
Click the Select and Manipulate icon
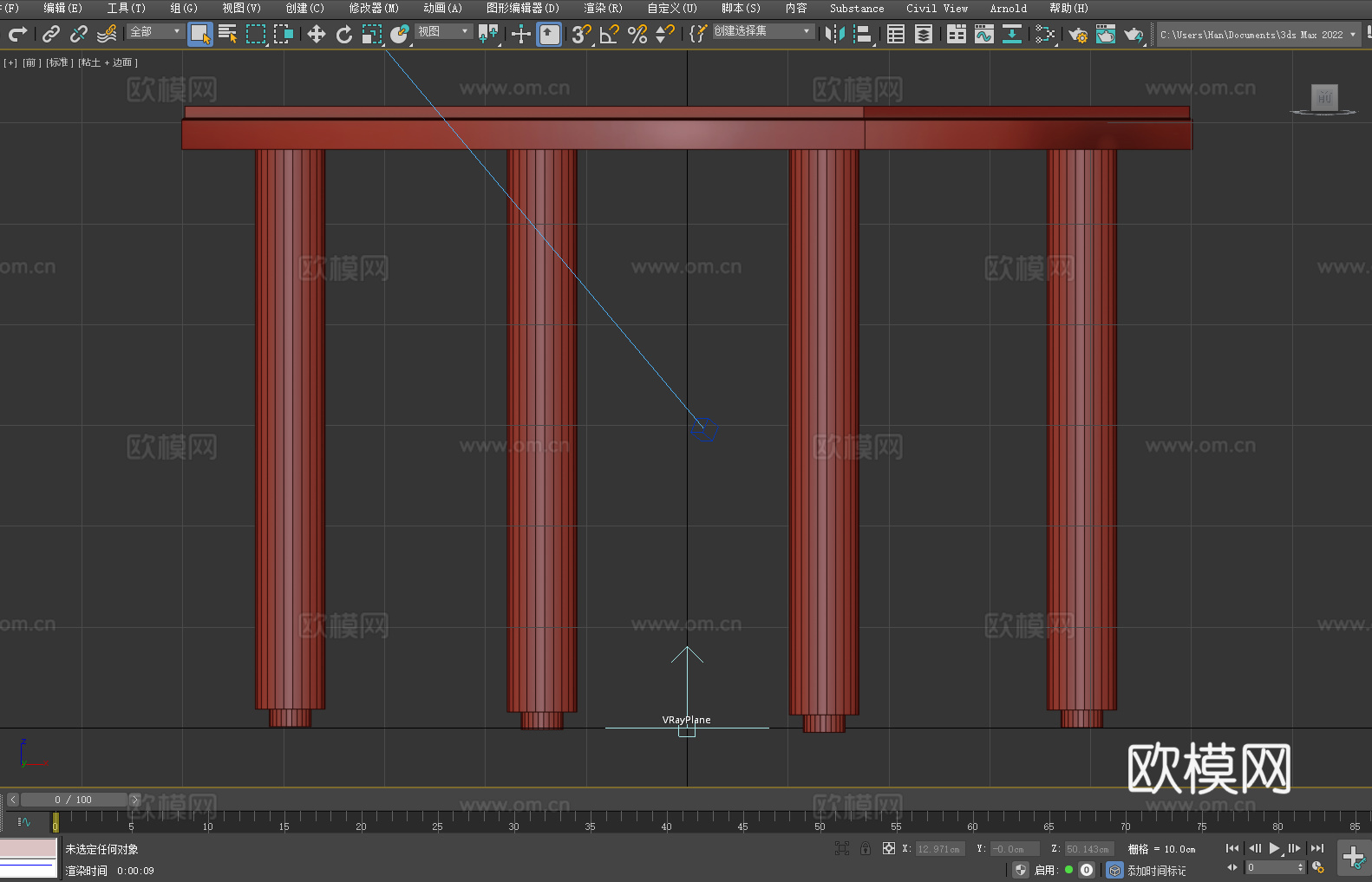point(521,34)
